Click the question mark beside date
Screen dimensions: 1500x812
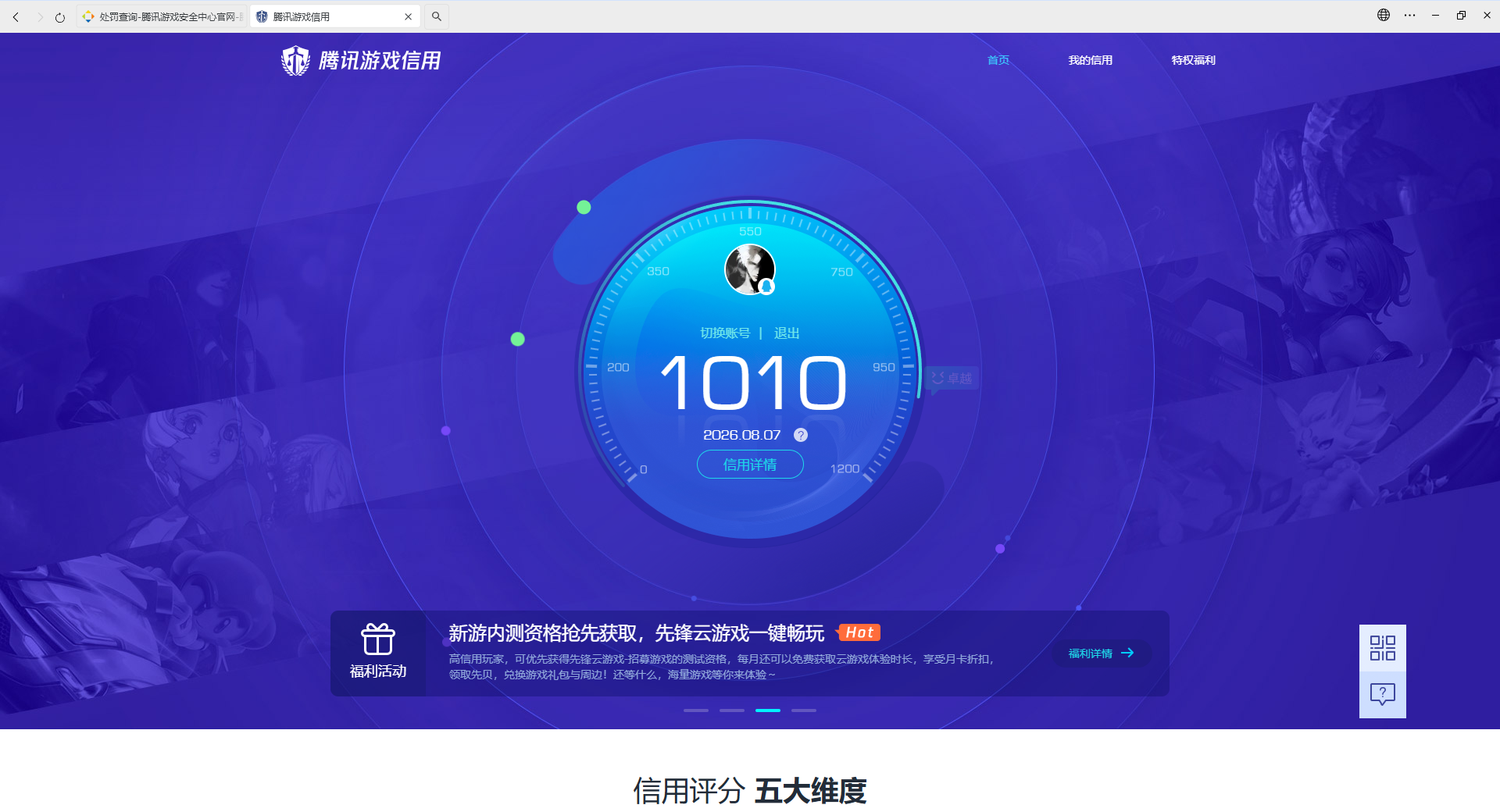tap(801, 435)
